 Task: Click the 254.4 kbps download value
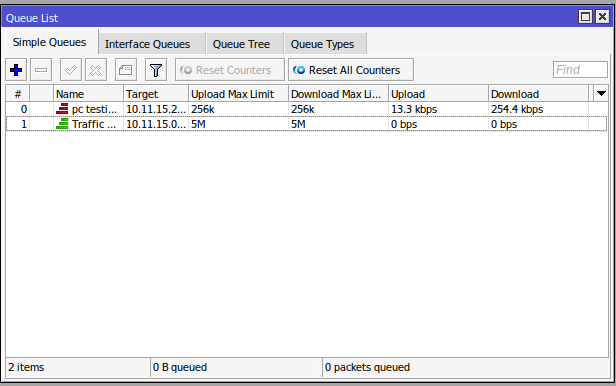[517, 109]
